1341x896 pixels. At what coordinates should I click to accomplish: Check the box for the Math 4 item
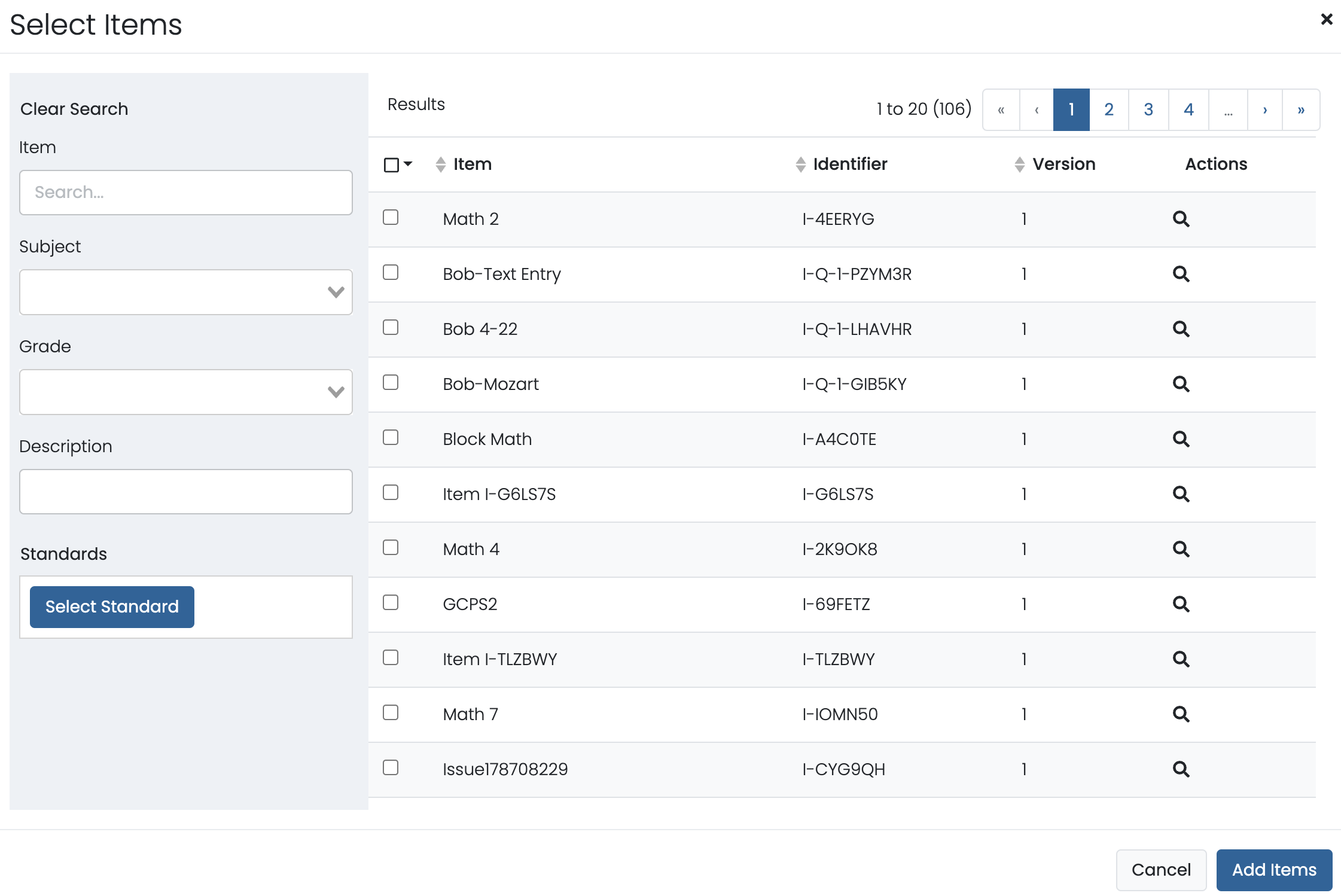391,548
